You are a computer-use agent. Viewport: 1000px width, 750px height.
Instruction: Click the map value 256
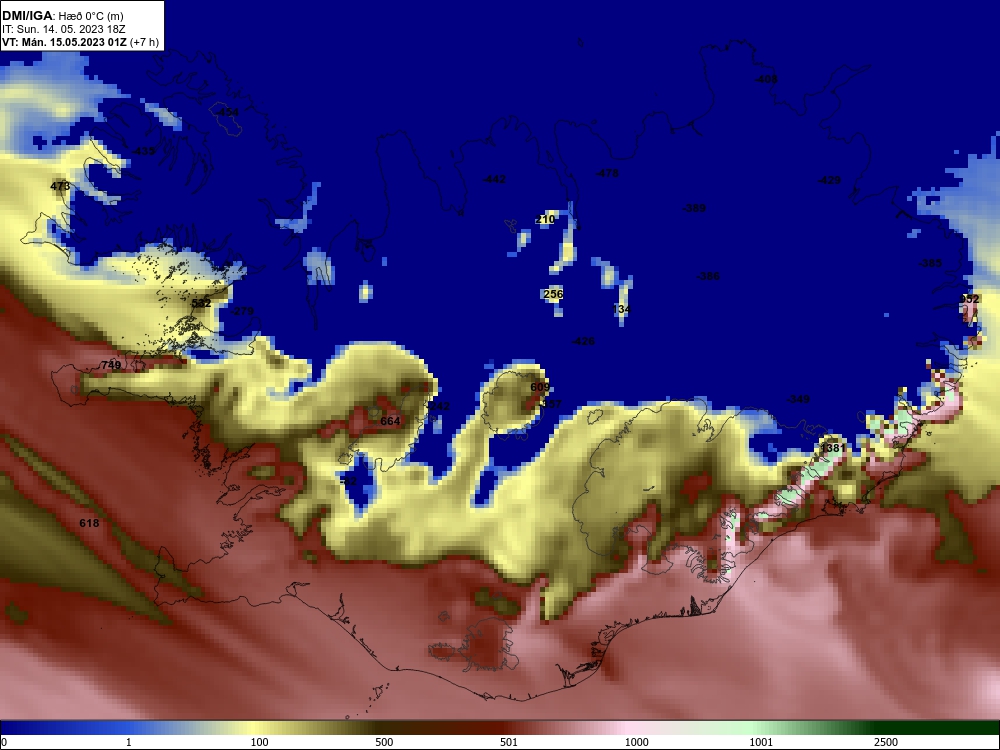(x=553, y=294)
